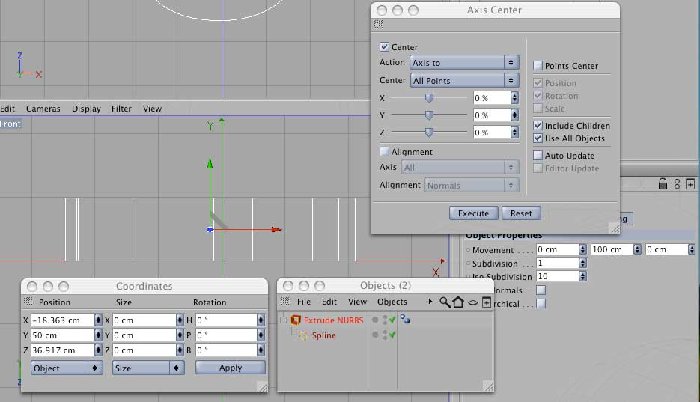Viewport: 700px width, 402px height.
Task: Enable the Alignment checkbox
Action: click(384, 152)
